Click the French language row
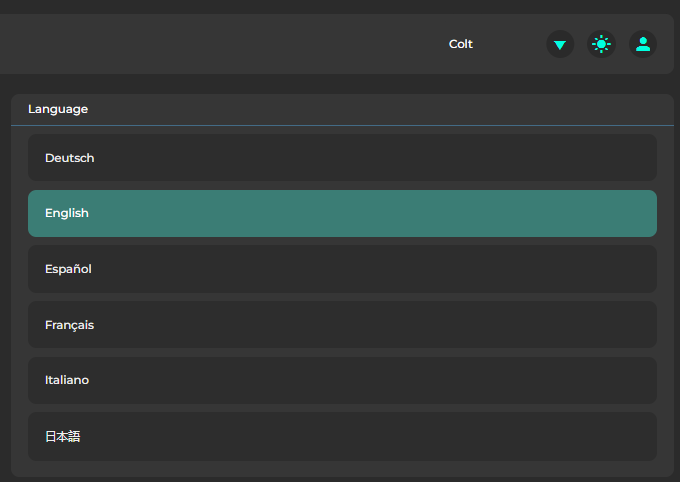 [x=342, y=325]
